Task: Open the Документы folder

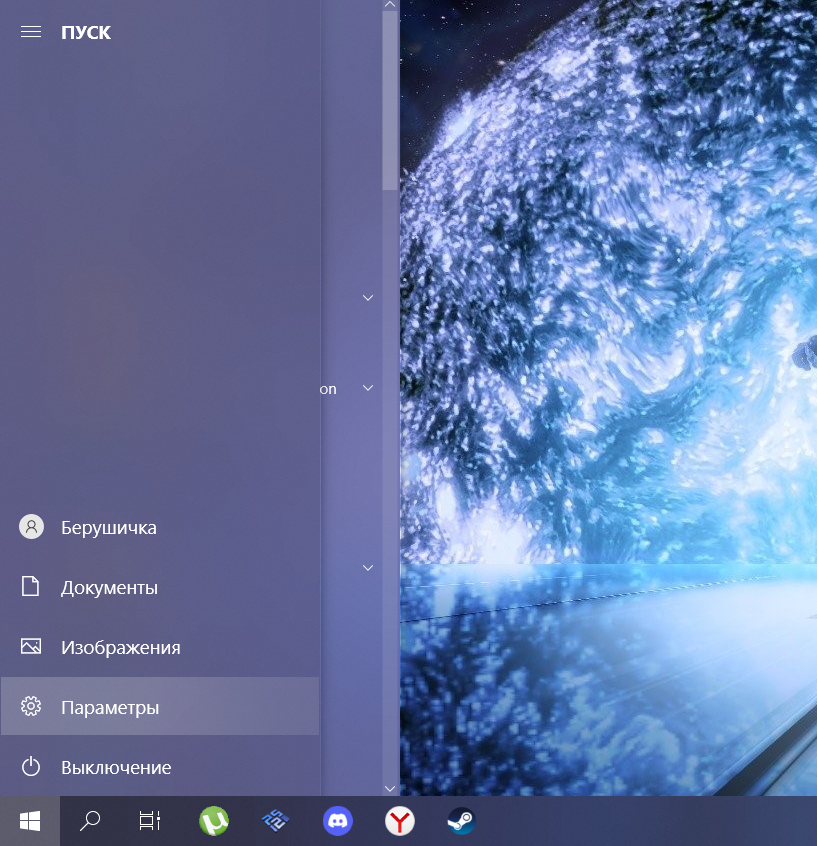Action: (x=160, y=587)
